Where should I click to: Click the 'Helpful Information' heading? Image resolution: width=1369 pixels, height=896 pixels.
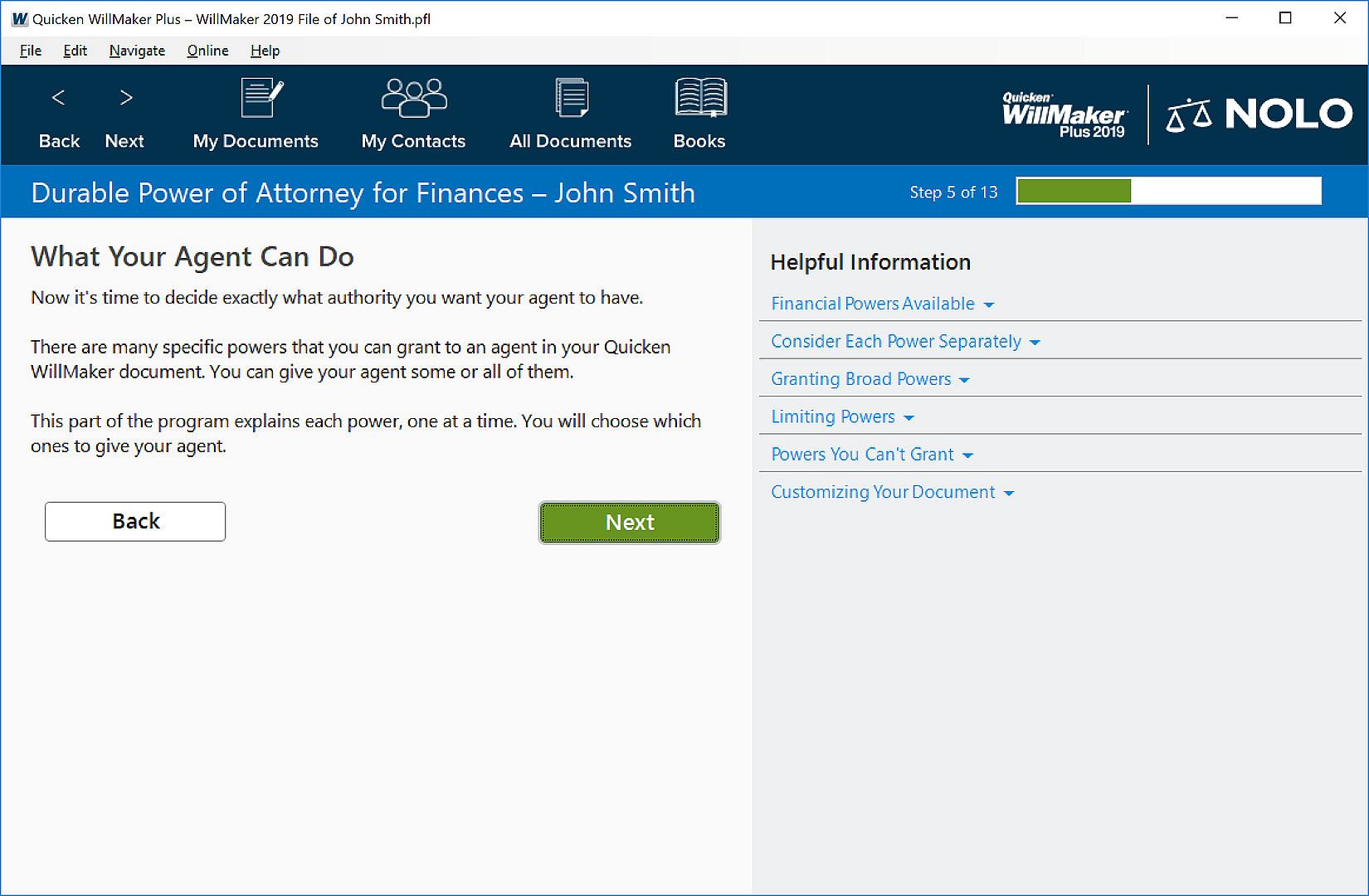870,262
